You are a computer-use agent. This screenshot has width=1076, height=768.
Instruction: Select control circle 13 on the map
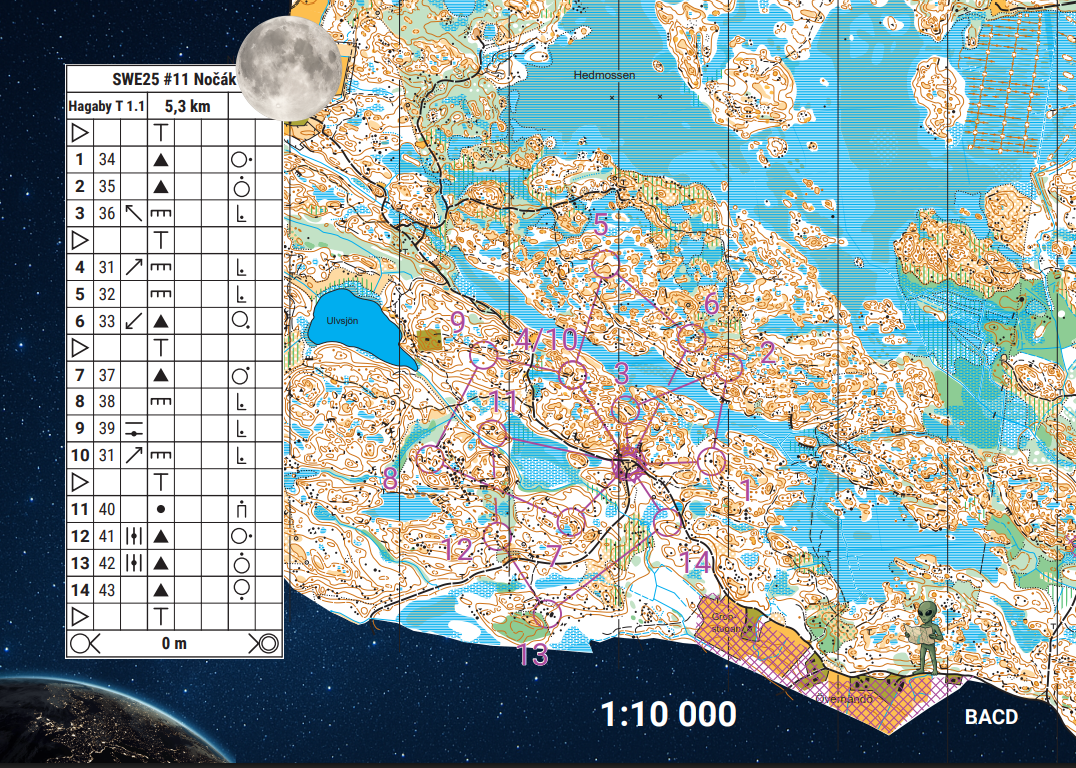[x=547, y=613]
